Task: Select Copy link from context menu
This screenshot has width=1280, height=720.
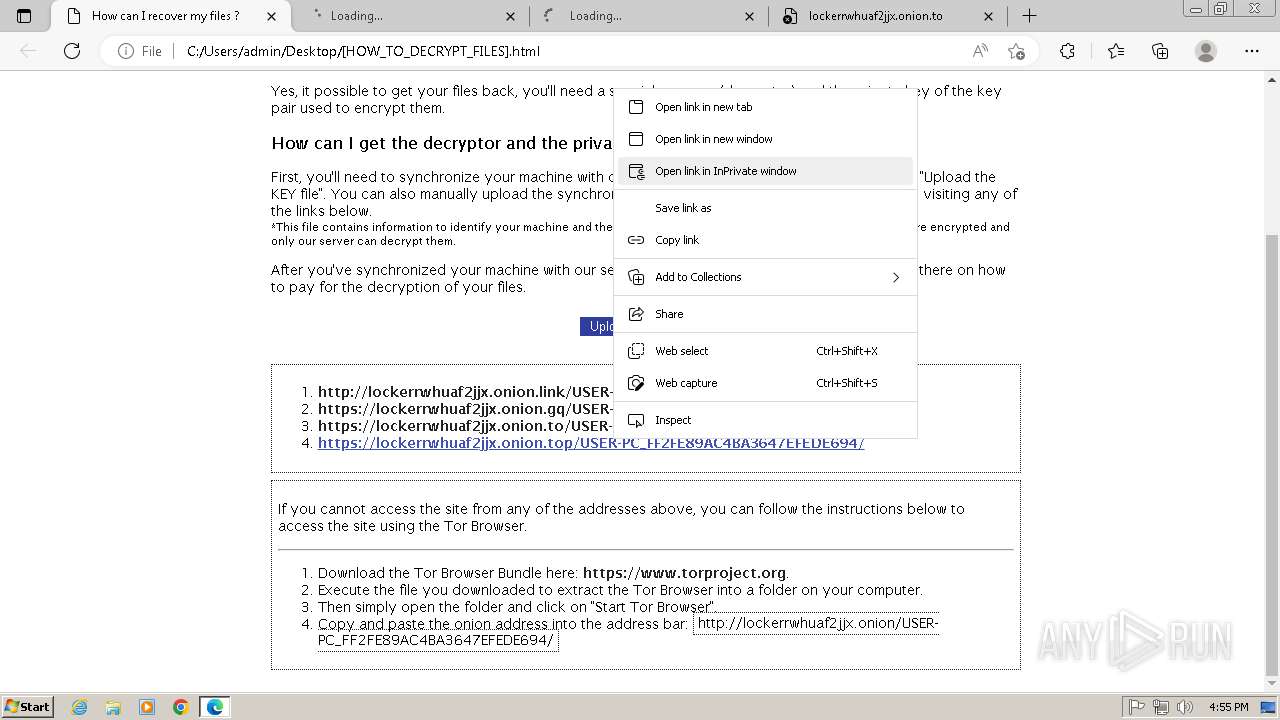Action: (x=765, y=240)
